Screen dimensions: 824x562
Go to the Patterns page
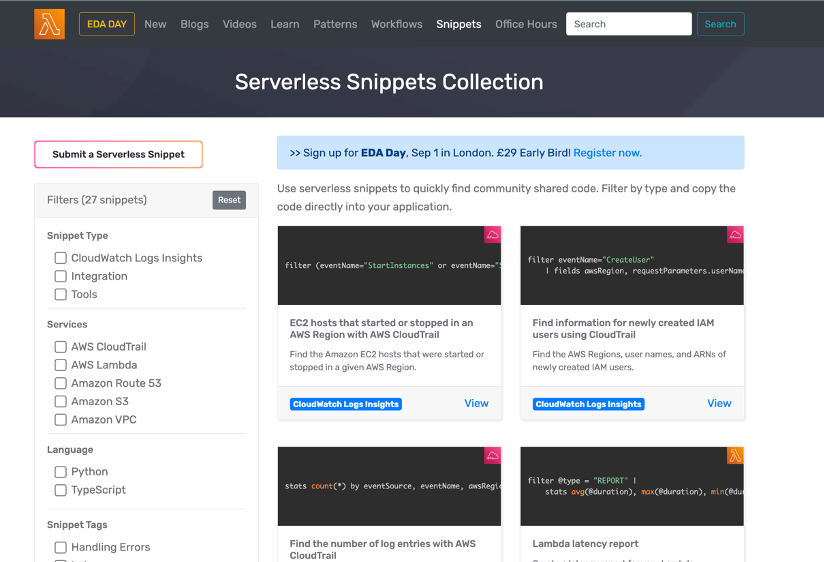coord(335,24)
